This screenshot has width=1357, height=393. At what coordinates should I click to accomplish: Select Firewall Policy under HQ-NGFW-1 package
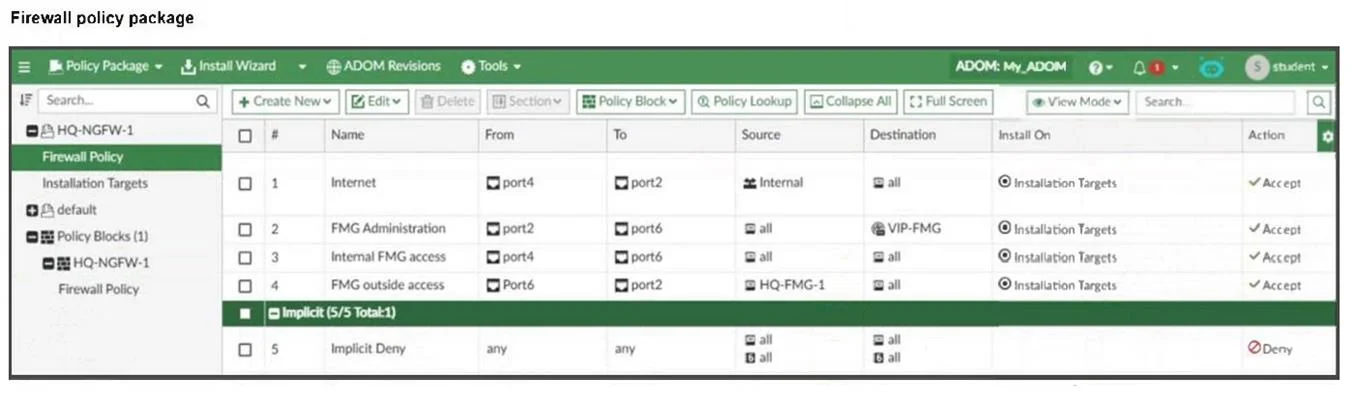(83, 157)
